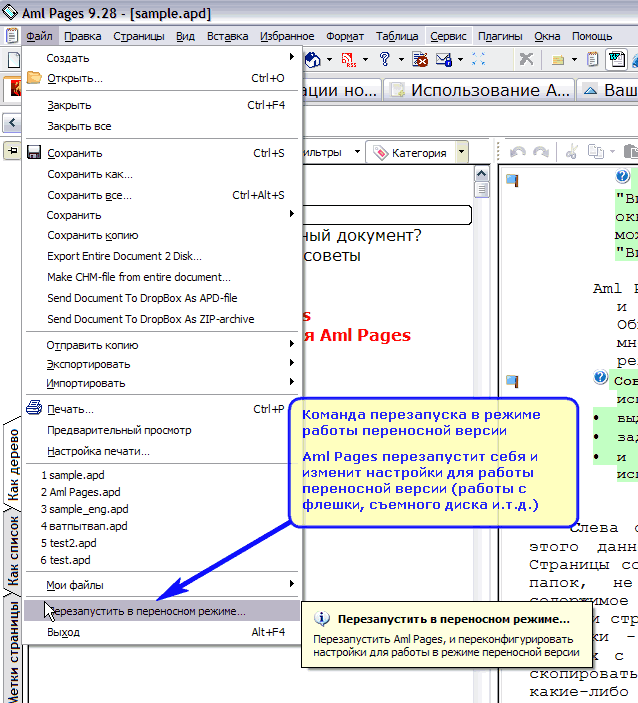Expand the Мои файлы submenu
Screen dimensions: 638x703
[161, 585]
